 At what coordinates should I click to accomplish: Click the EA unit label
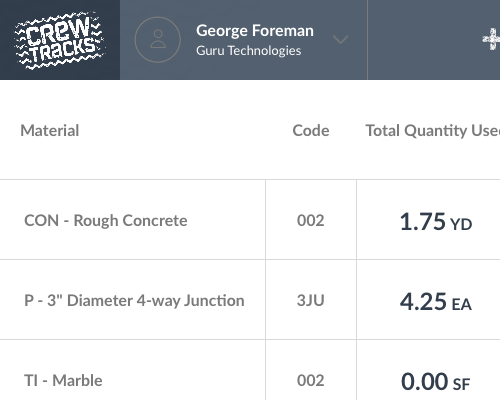[x=462, y=305]
